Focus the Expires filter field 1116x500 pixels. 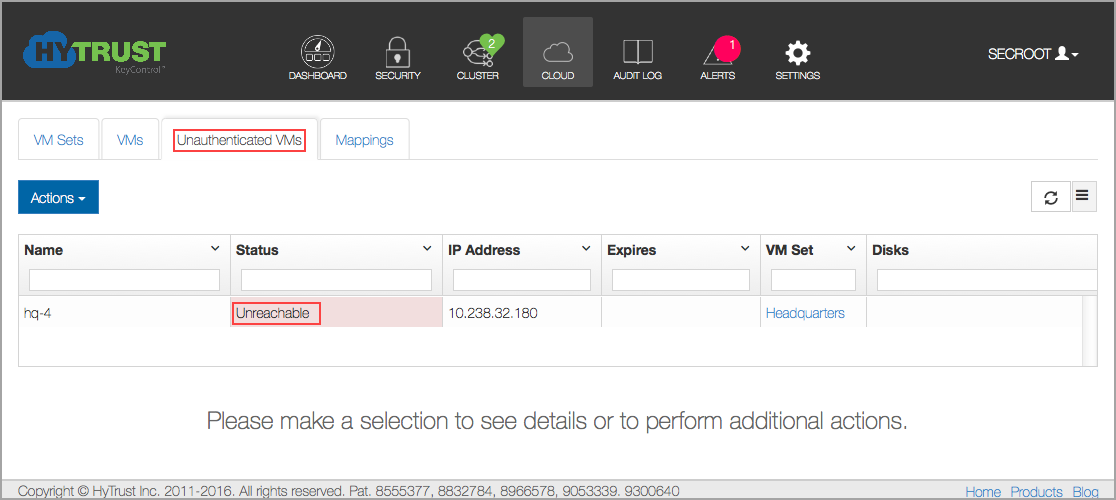pos(681,280)
